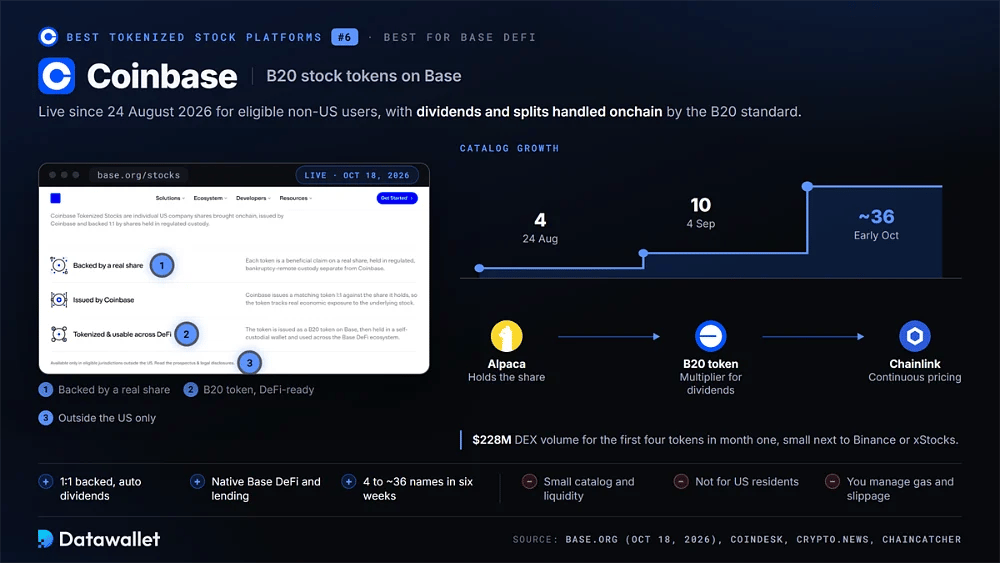1000x563 pixels.
Task: Click the $228M DEX volume statement
Action: 715,440
